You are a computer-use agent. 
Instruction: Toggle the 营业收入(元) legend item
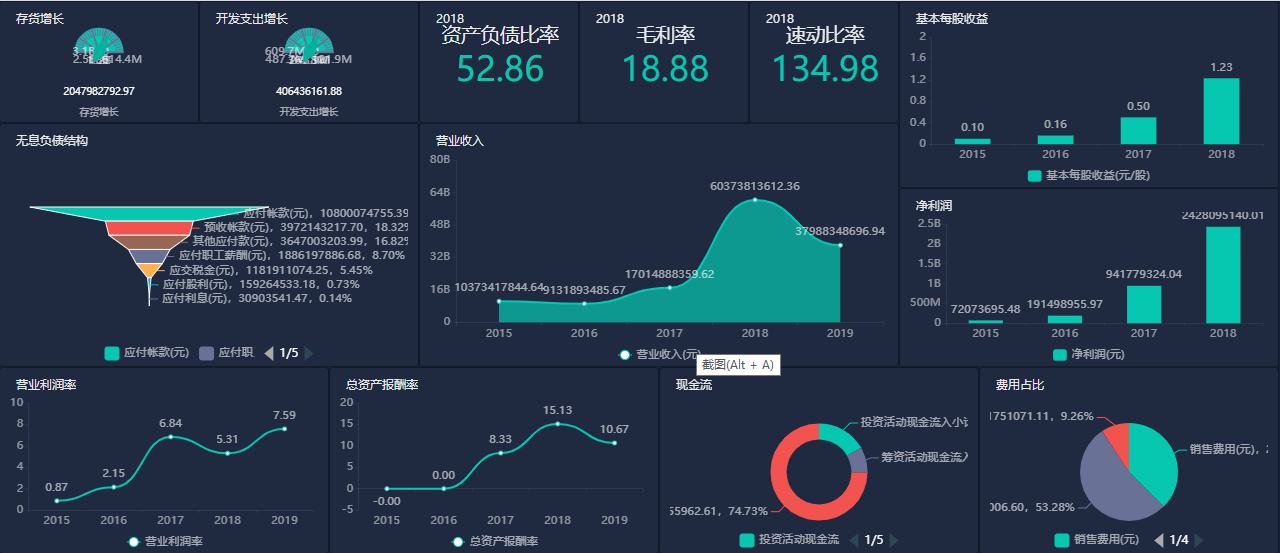click(660, 354)
